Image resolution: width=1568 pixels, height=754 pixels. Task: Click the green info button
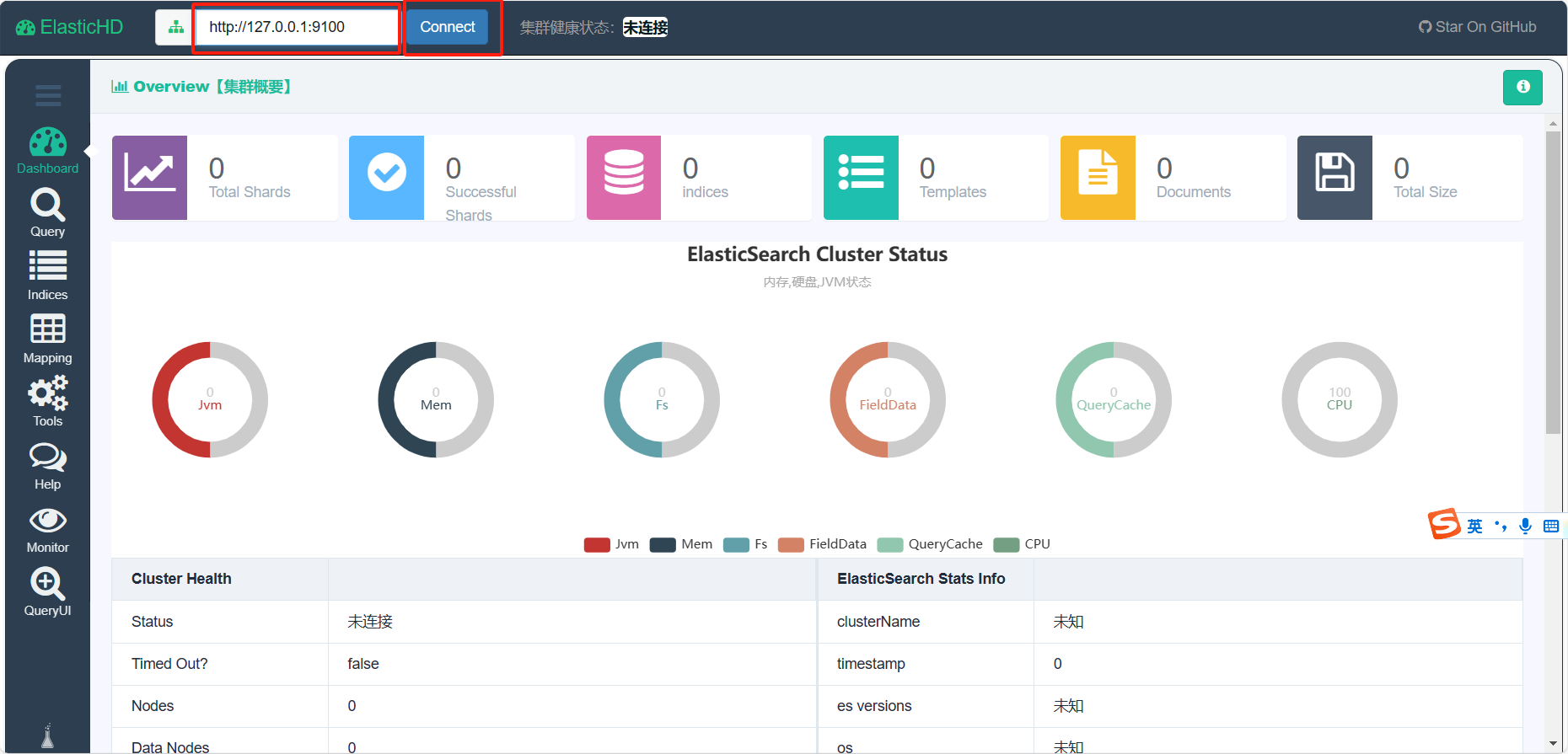pyautogui.click(x=1522, y=87)
